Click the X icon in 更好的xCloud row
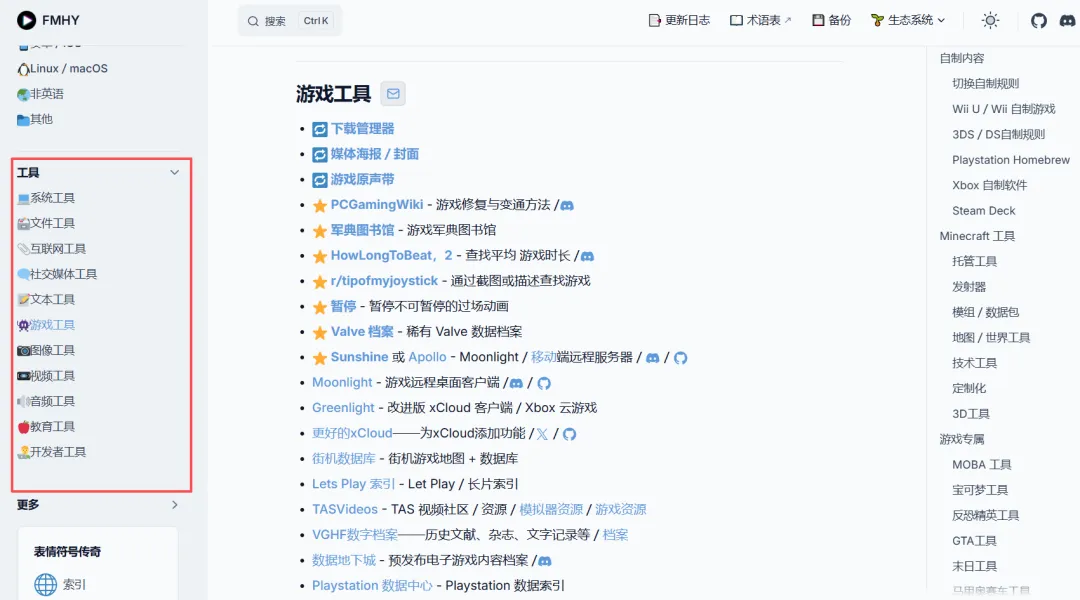 coord(542,434)
